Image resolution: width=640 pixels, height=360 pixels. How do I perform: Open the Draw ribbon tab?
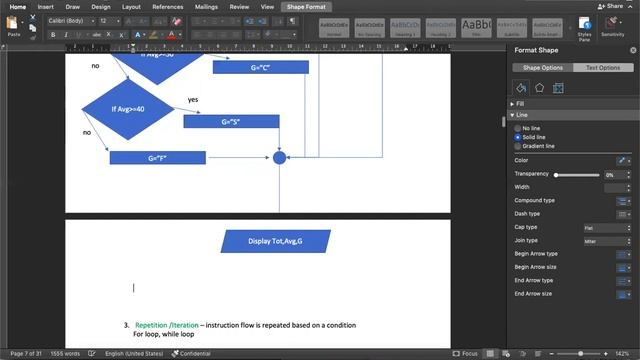point(73,7)
